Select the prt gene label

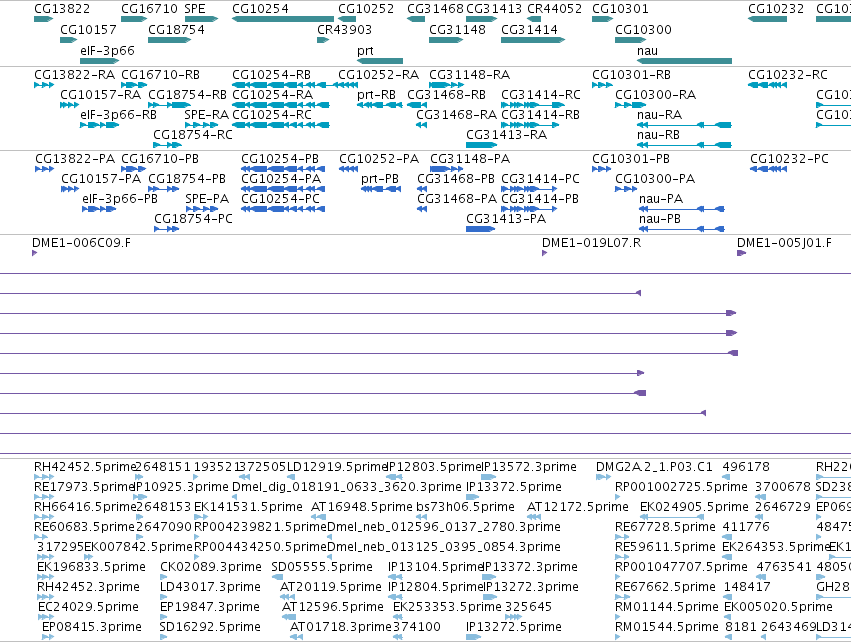(365, 50)
